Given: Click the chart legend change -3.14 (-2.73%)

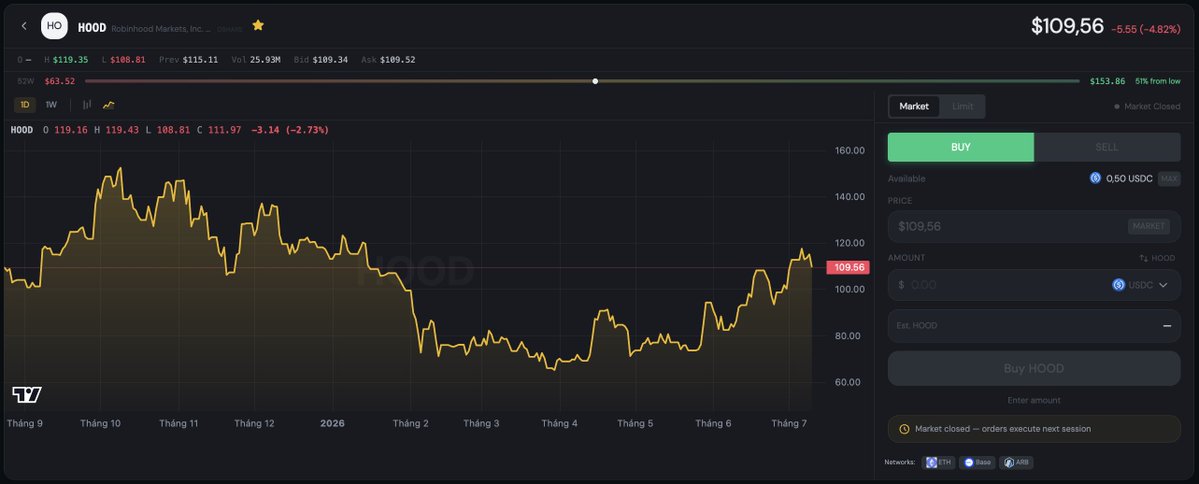Looking at the screenshot, I should pyautogui.click(x=290, y=130).
